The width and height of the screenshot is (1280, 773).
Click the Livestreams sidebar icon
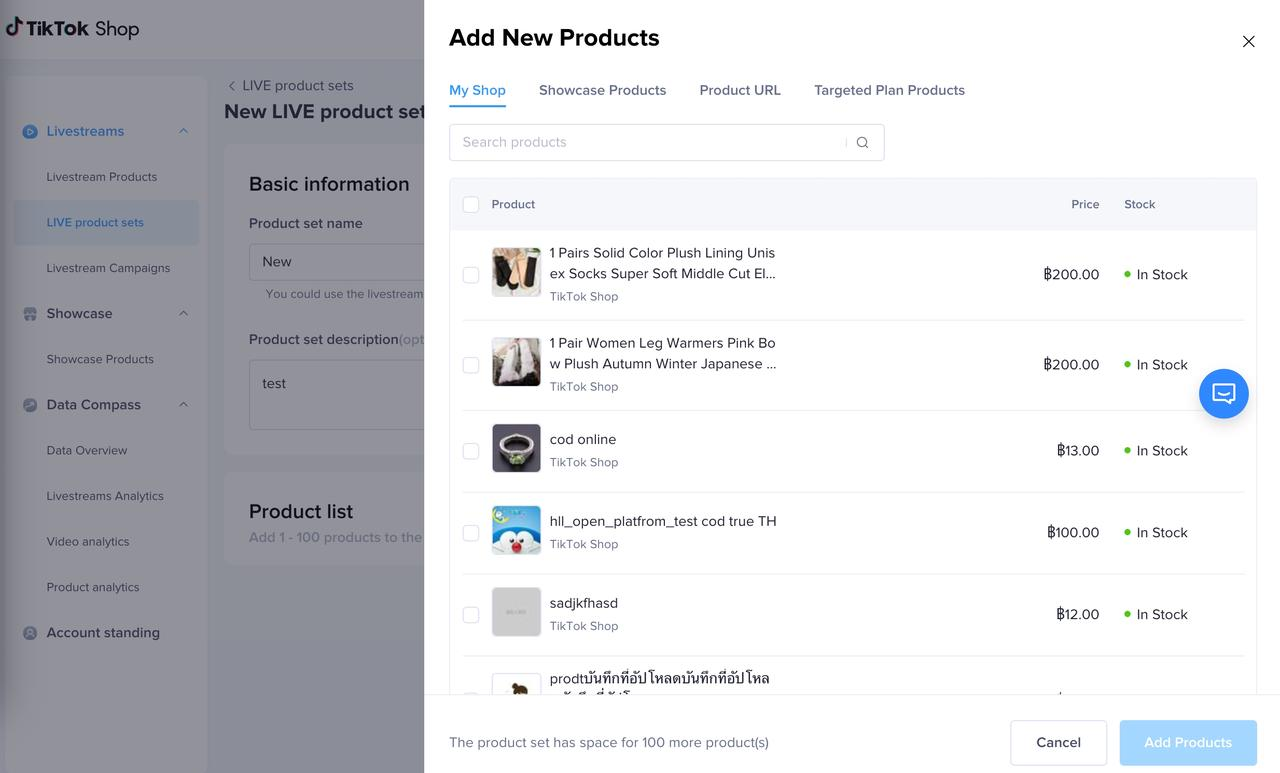point(30,131)
